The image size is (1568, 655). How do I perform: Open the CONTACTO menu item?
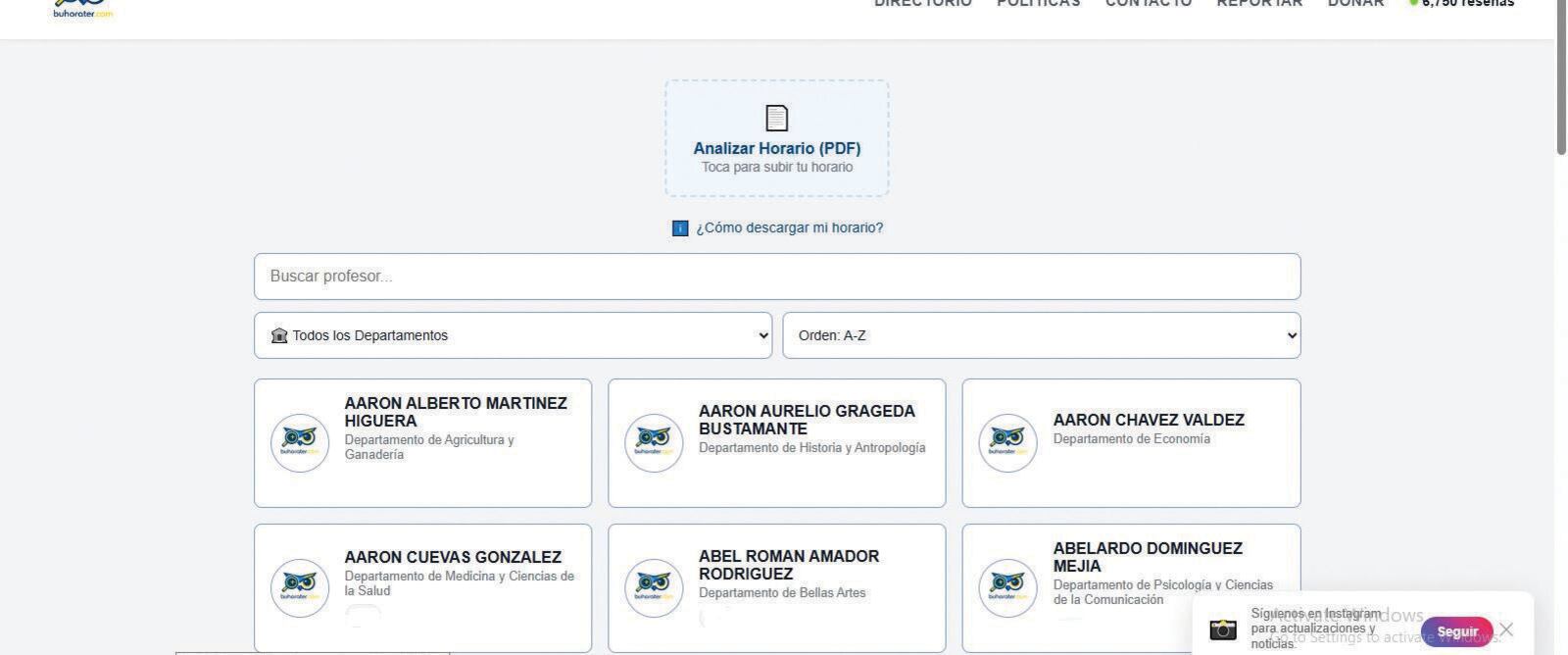pos(1149,3)
